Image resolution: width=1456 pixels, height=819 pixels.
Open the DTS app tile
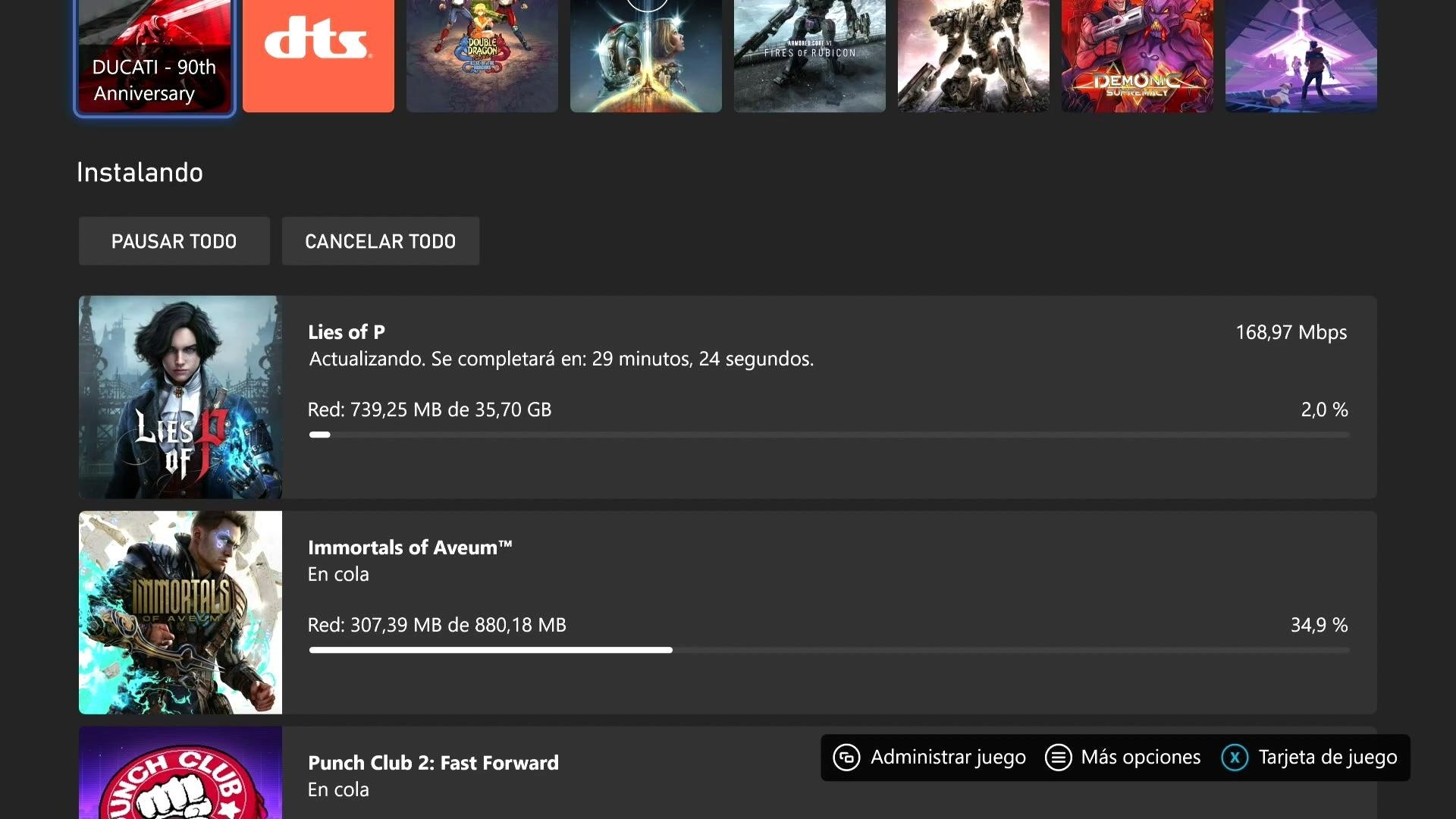tap(318, 56)
